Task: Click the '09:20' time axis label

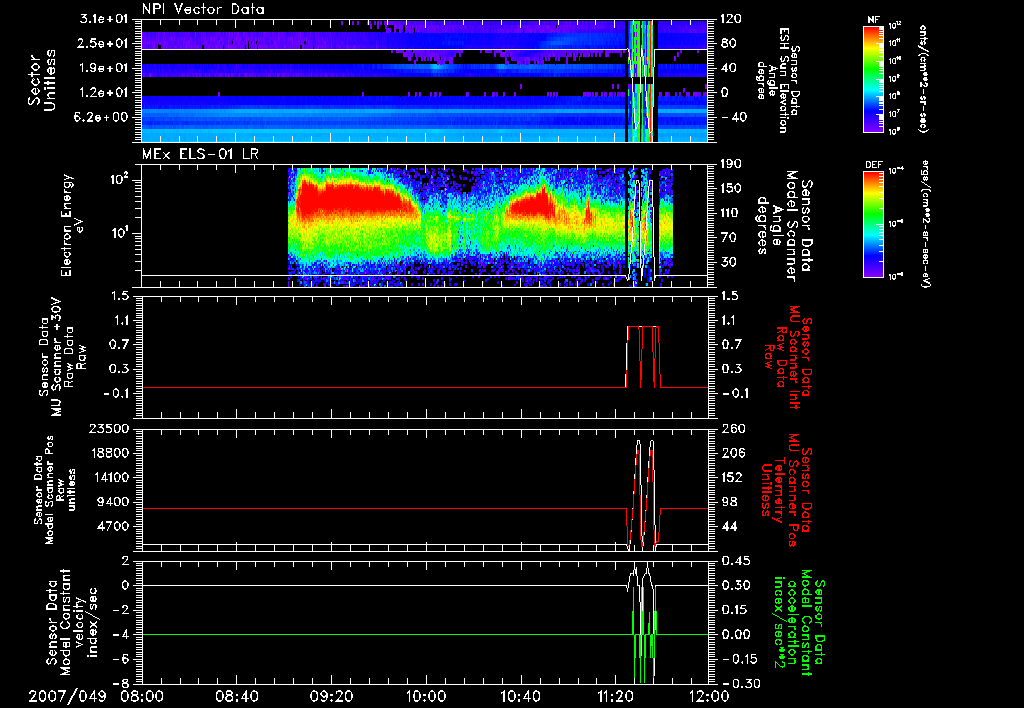Action: [x=331, y=696]
